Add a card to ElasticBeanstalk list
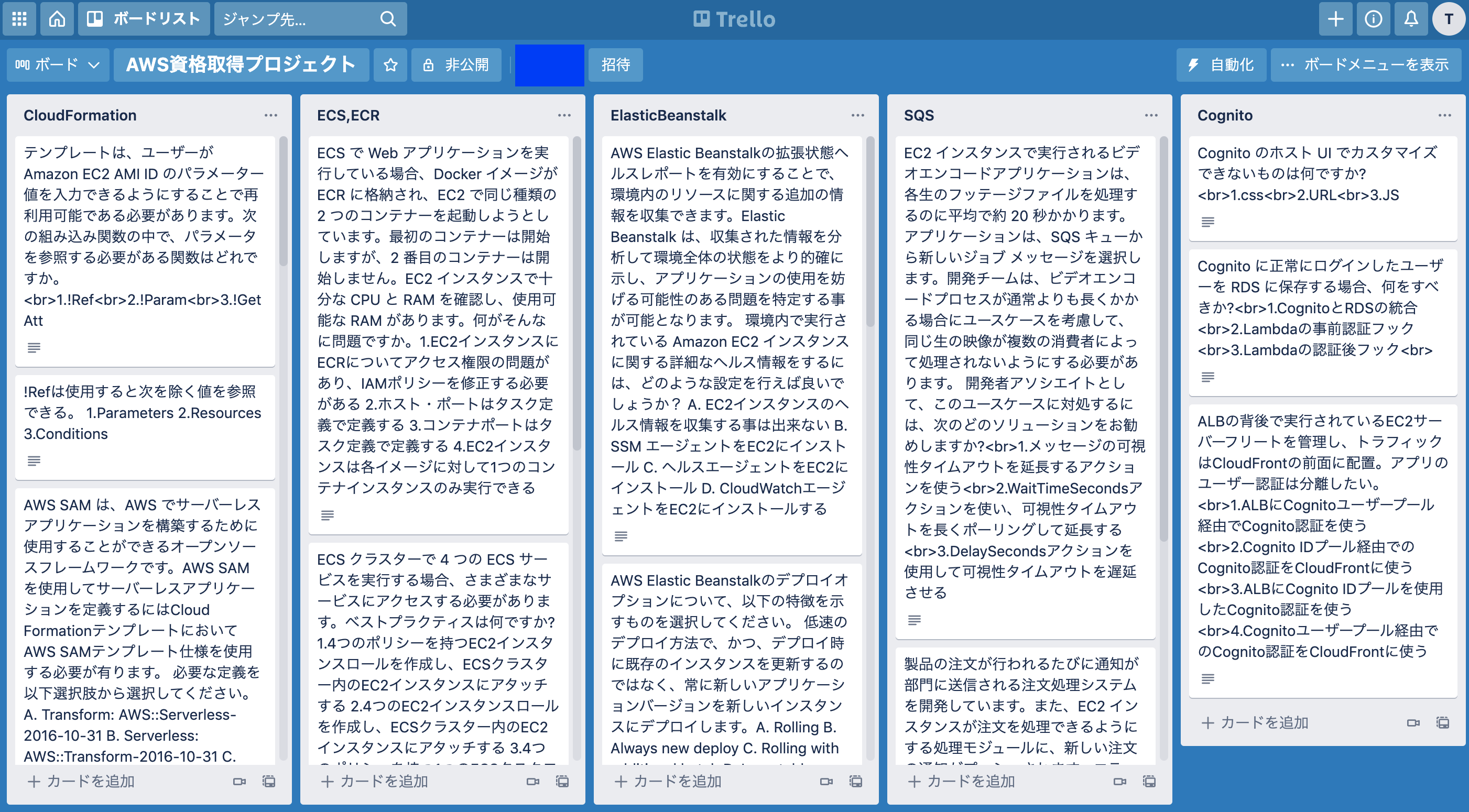This screenshot has height=812, width=1469. (668, 781)
